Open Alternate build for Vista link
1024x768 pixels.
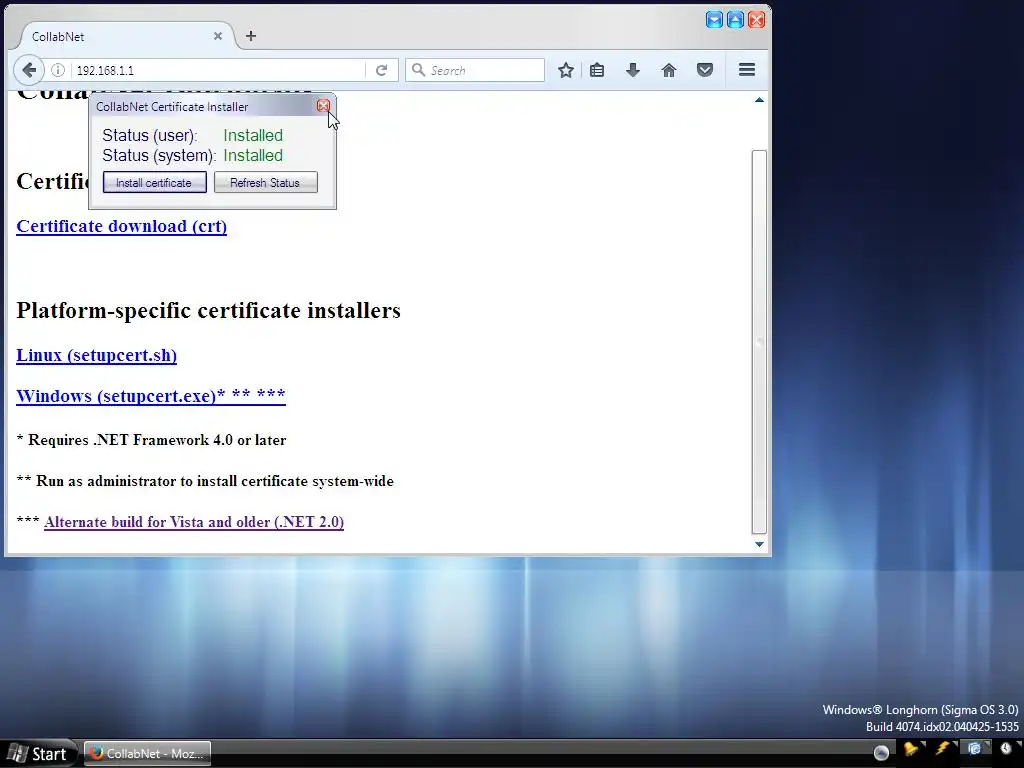point(194,522)
